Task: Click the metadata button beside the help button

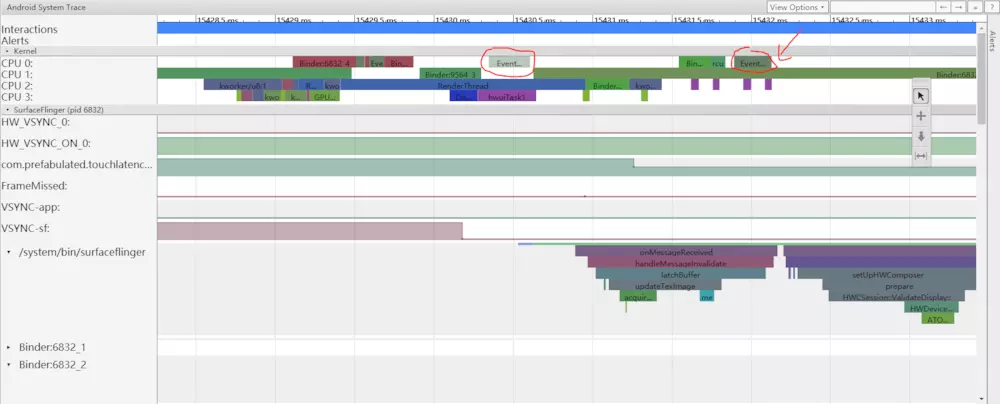Action: coord(975,7)
